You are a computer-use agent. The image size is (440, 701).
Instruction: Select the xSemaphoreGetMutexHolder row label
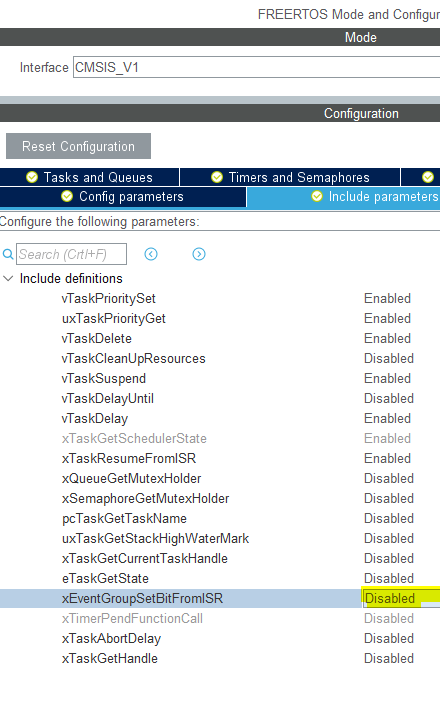(x=145, y=498)
